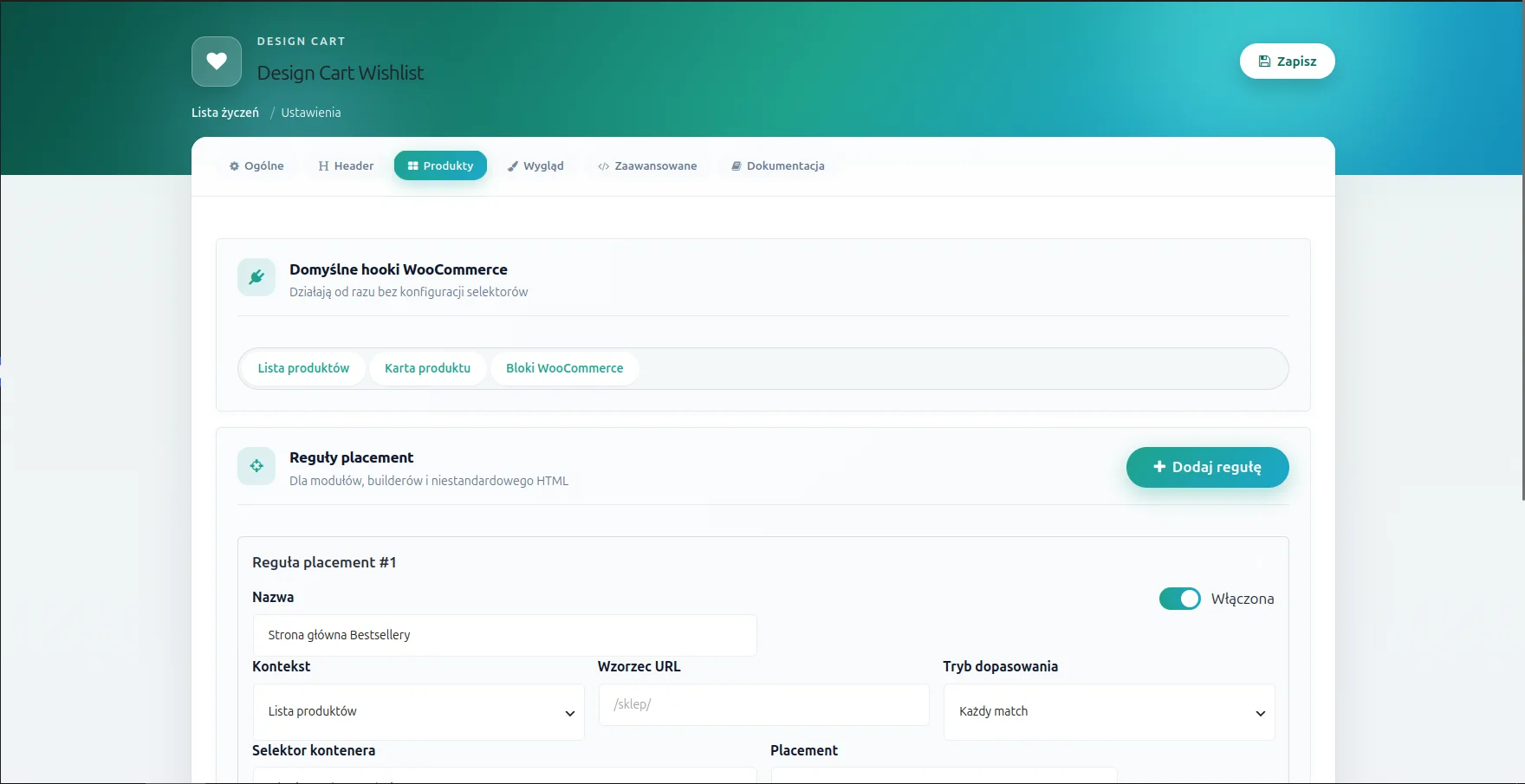Click the Dodaj regułę button

[x=1207, y=467]
